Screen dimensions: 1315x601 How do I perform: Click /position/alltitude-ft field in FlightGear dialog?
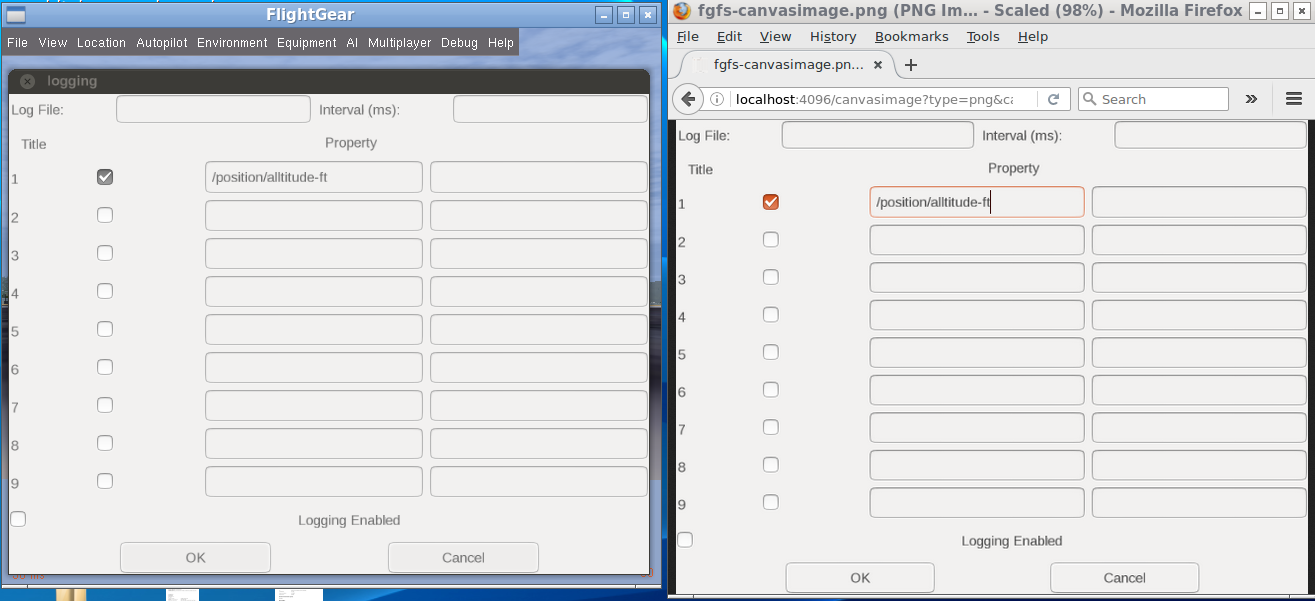[x=314, y=177]
